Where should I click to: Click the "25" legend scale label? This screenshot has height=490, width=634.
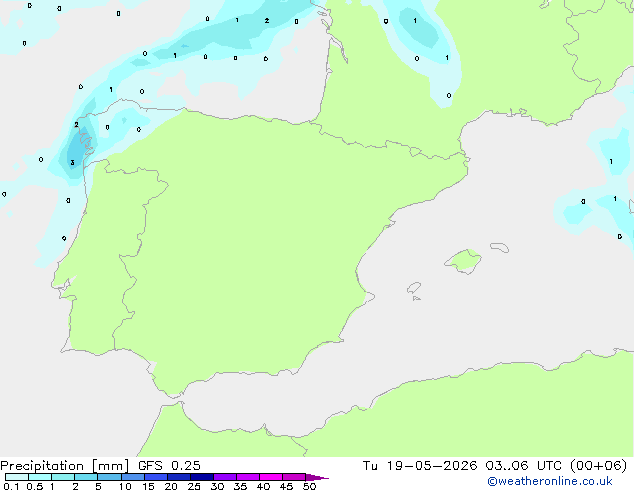click(x=194, y=486)
